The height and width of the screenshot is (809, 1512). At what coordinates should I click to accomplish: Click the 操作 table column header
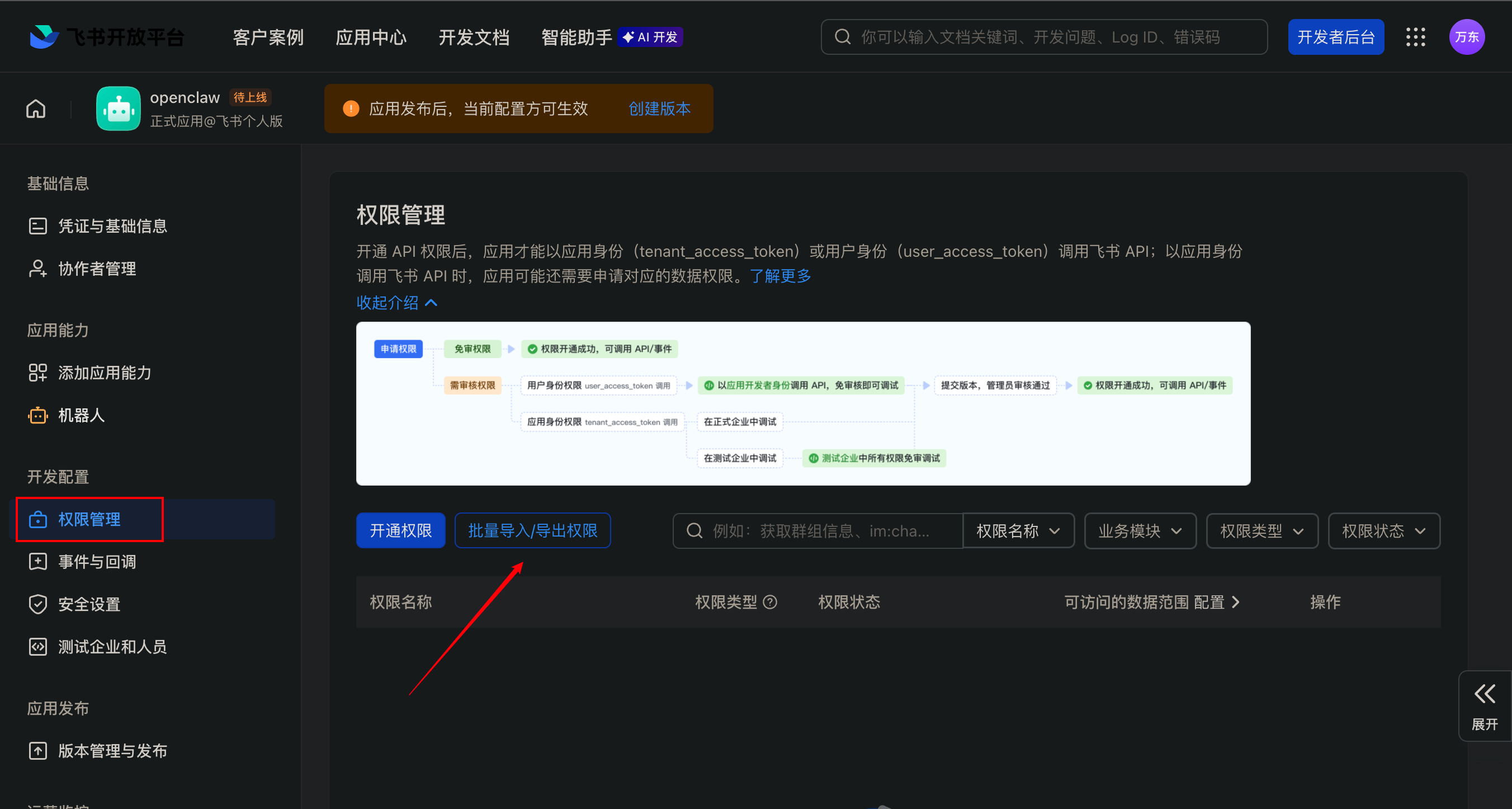pyautogui.click(x=1325, y=603)
